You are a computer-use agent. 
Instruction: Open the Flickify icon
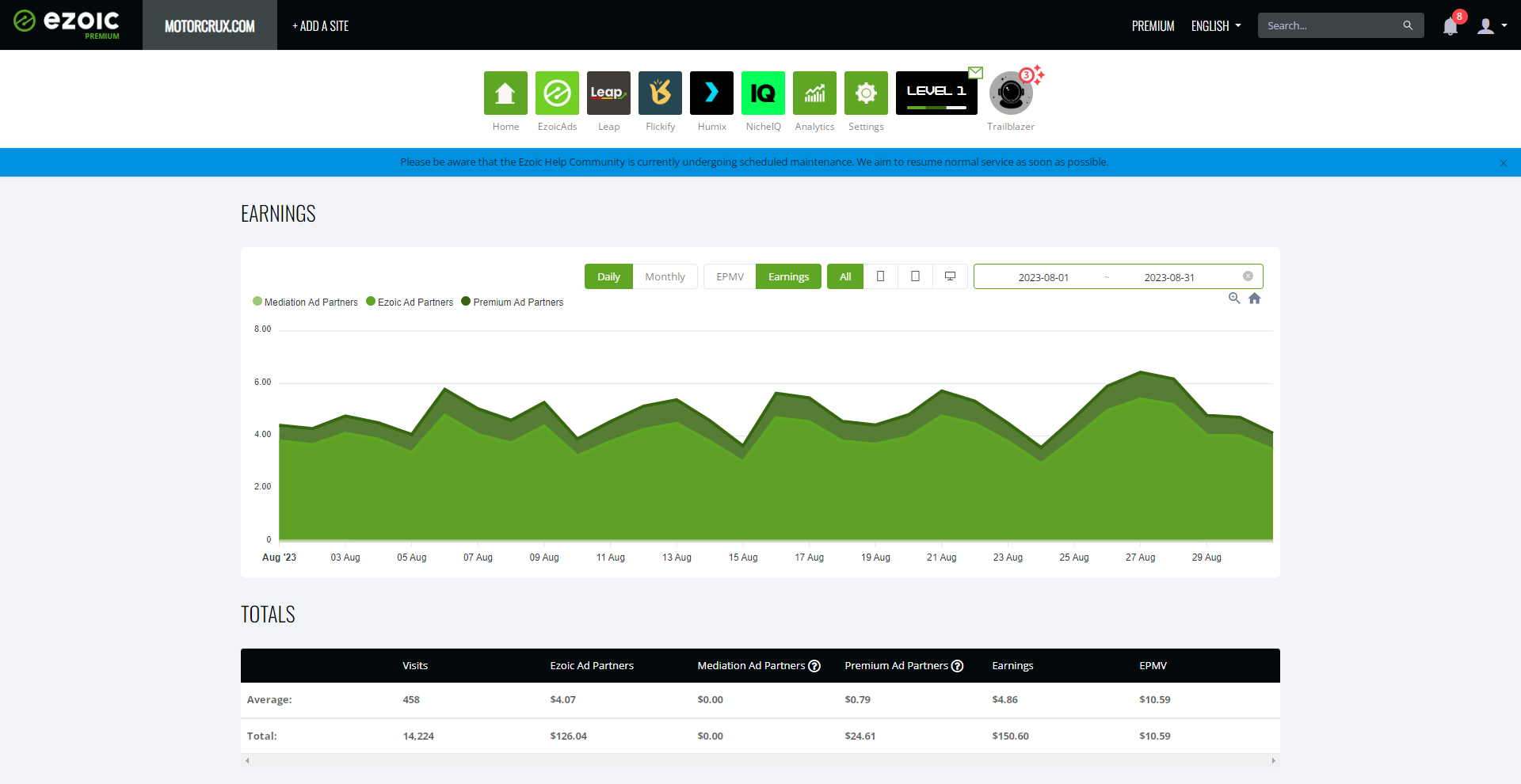660,93
